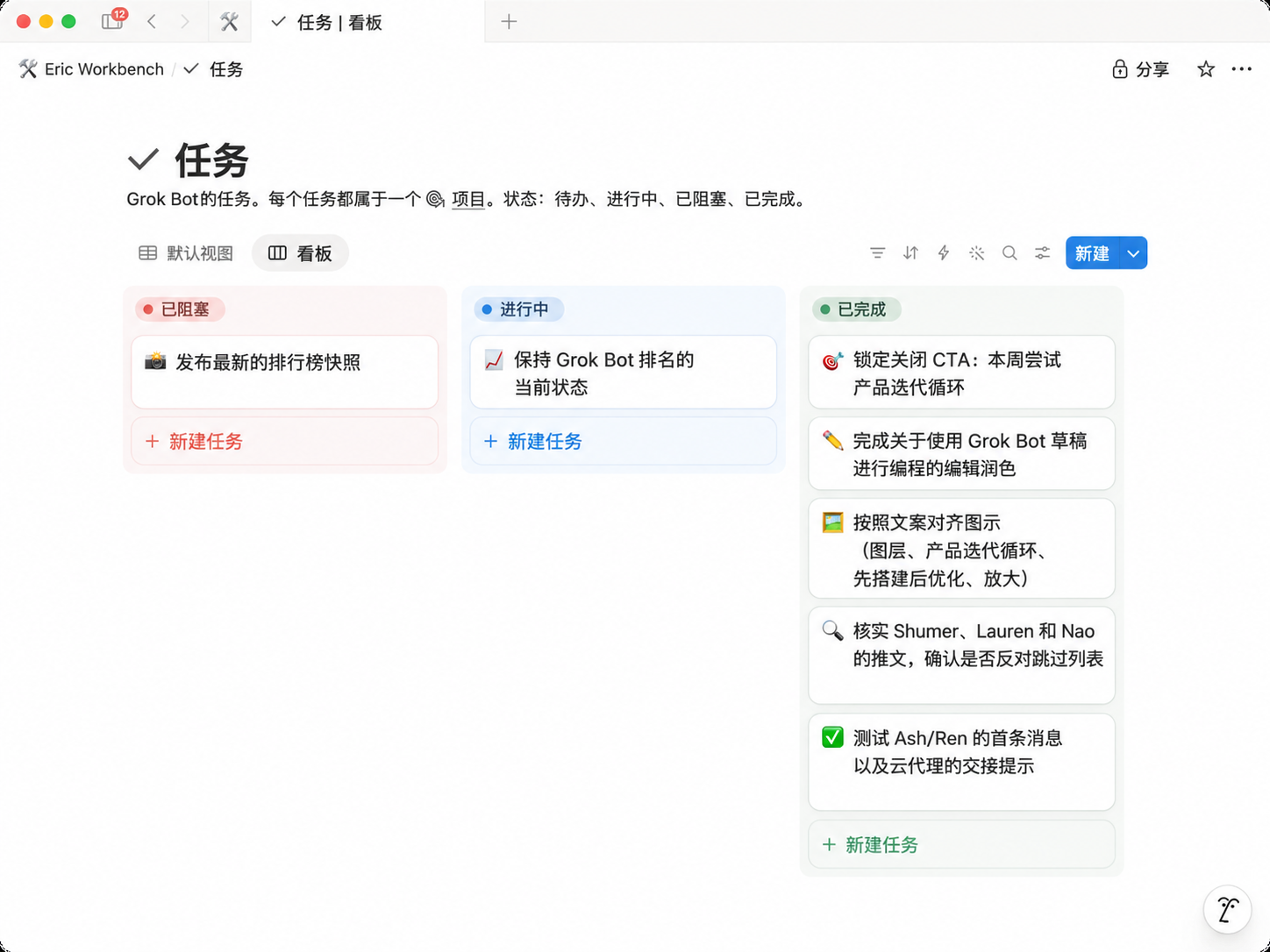Click the 已阻塞 status label
1270x952 pixels.
click(x=180, y=309)
